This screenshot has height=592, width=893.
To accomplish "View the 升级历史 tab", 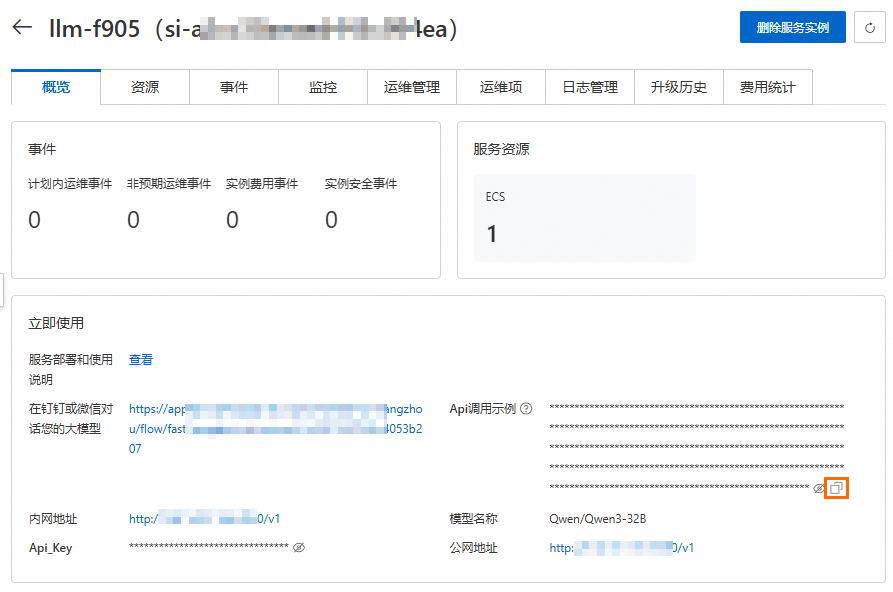I will (679, 87).
